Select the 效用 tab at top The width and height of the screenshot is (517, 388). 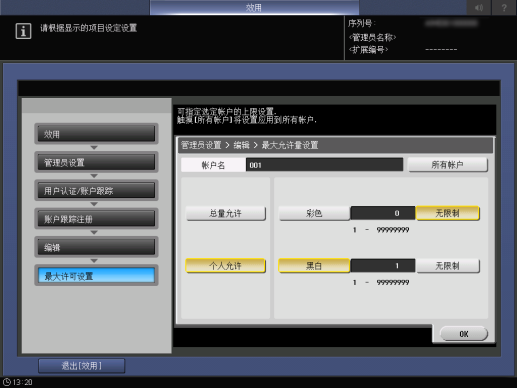click(254, 7)
